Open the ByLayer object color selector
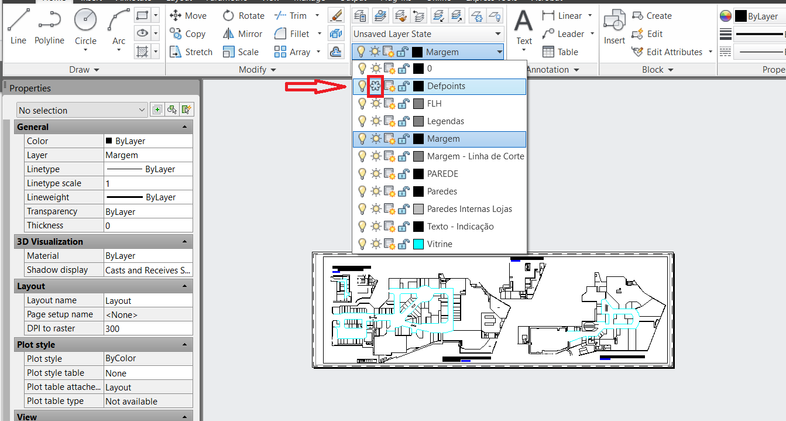 coord(759,16)
